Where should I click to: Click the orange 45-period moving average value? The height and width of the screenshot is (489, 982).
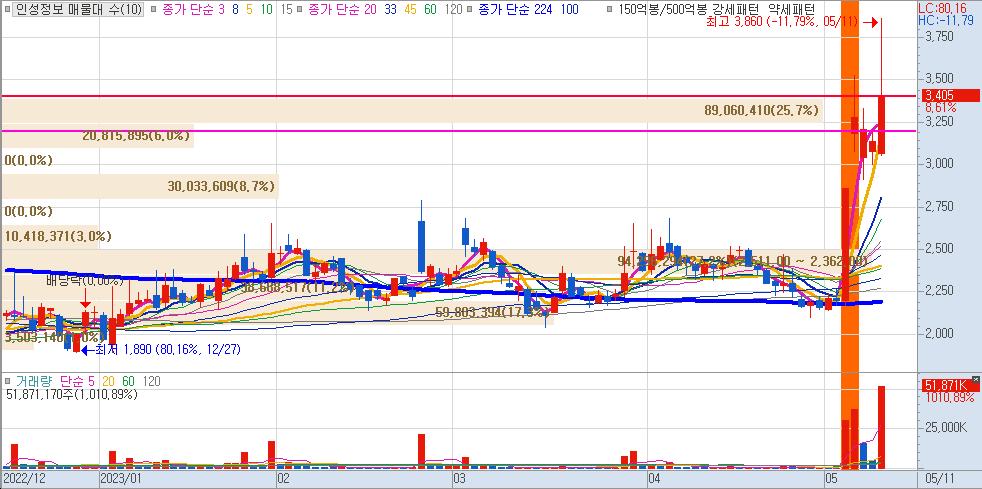(412, 9)
